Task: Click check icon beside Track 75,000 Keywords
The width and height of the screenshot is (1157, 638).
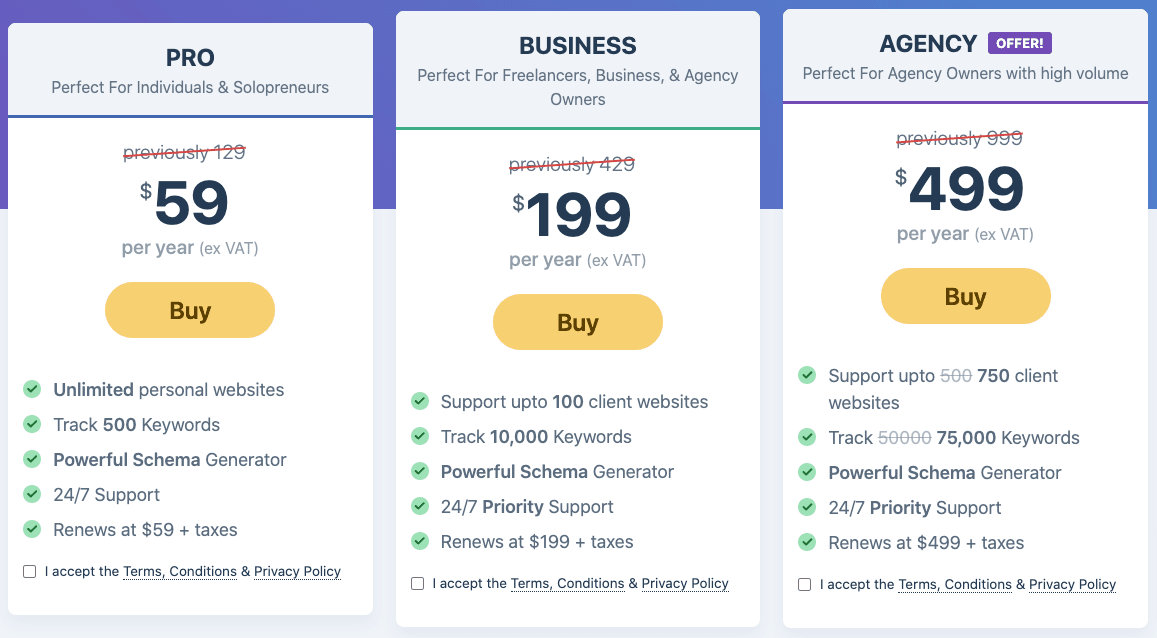Action: coord(807,437)
